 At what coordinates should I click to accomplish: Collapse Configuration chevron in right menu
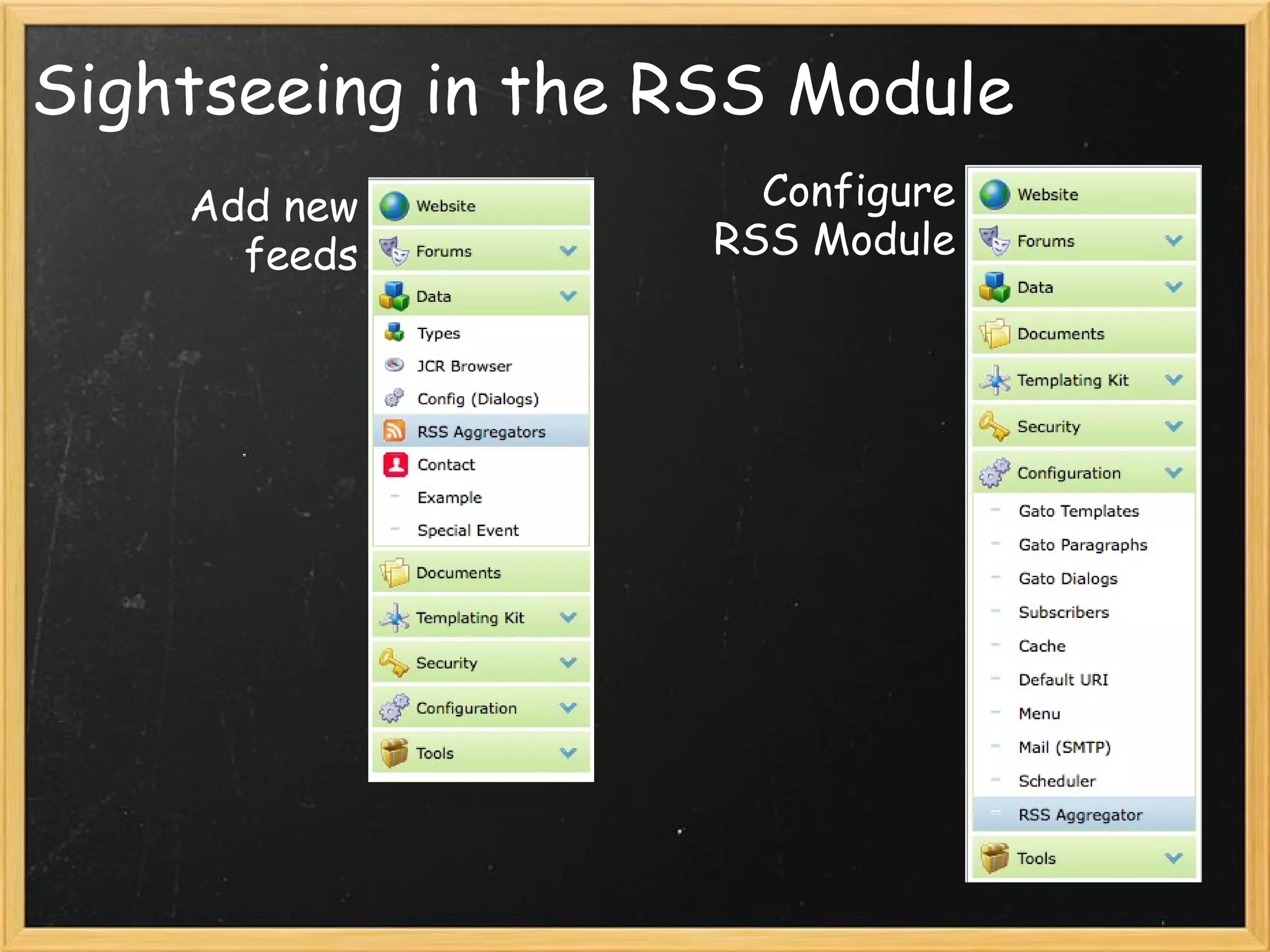click(1174, 473)
